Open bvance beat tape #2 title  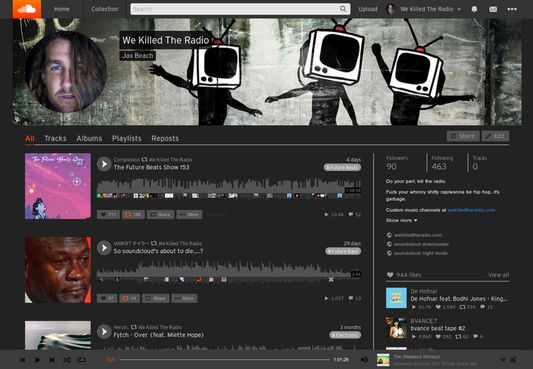[437, 328]
